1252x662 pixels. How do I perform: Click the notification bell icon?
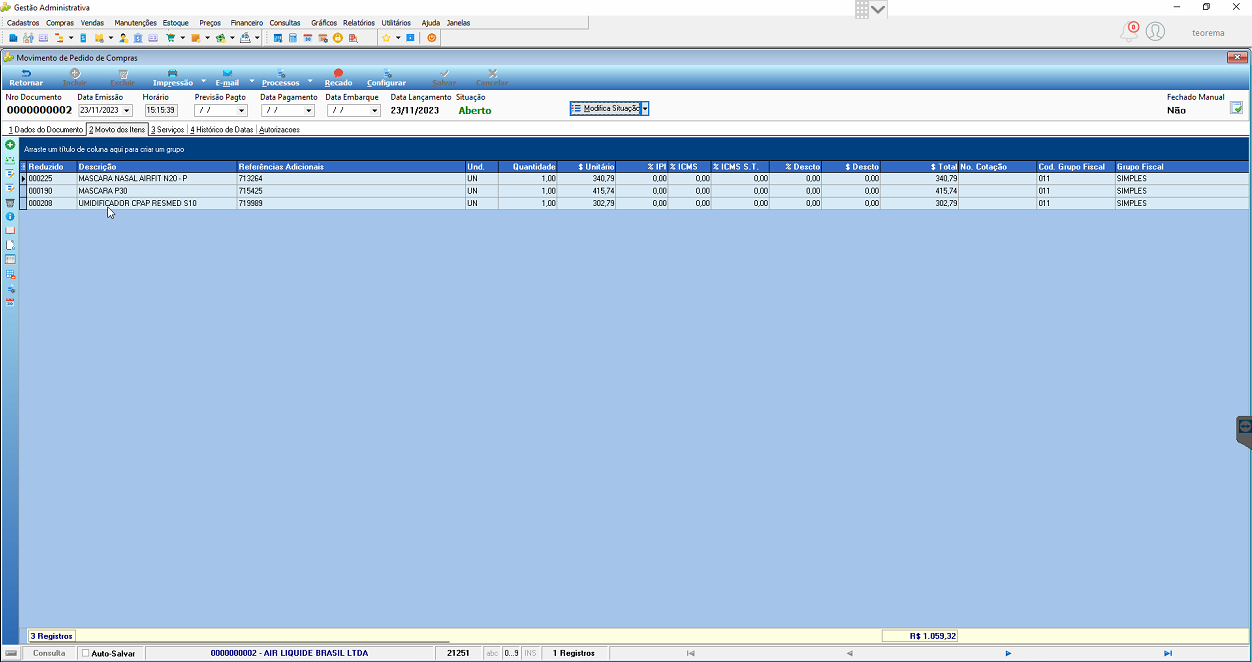click(1129, 32)
